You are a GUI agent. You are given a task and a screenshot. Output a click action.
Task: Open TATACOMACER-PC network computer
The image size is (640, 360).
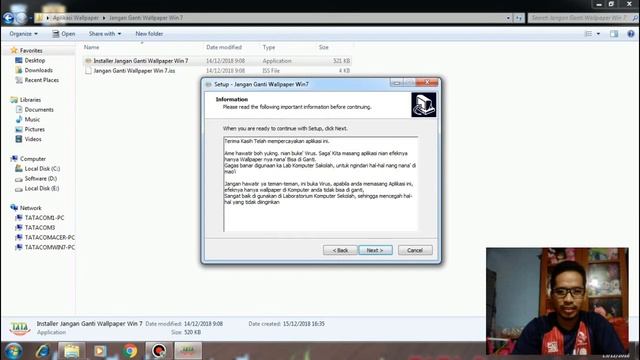(49, 237)
